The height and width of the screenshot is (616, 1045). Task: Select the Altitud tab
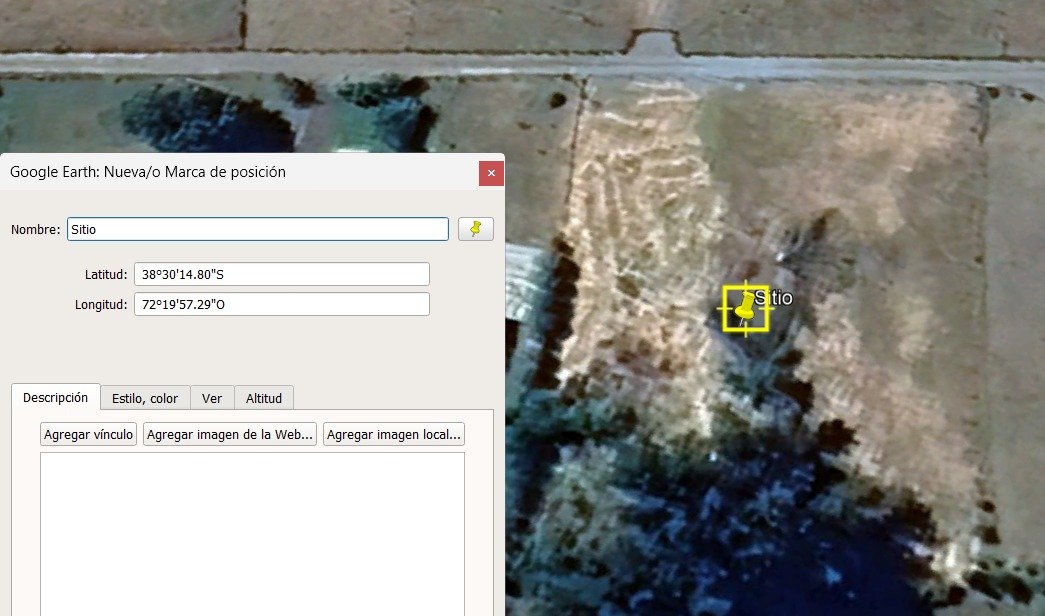(x=264, y=398)
